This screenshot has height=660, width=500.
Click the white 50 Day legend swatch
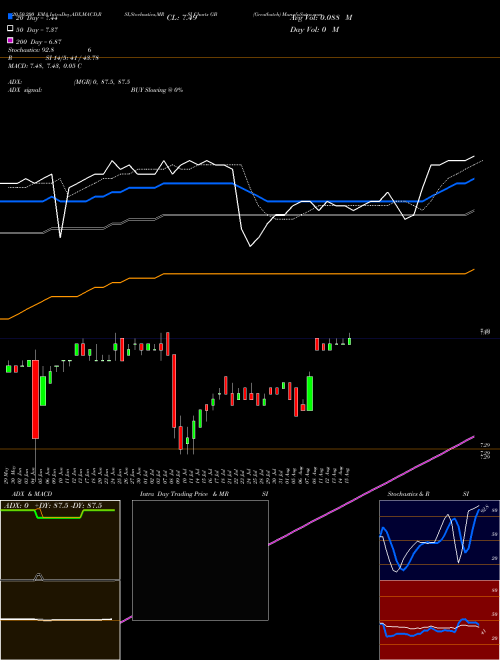[11, 29]
